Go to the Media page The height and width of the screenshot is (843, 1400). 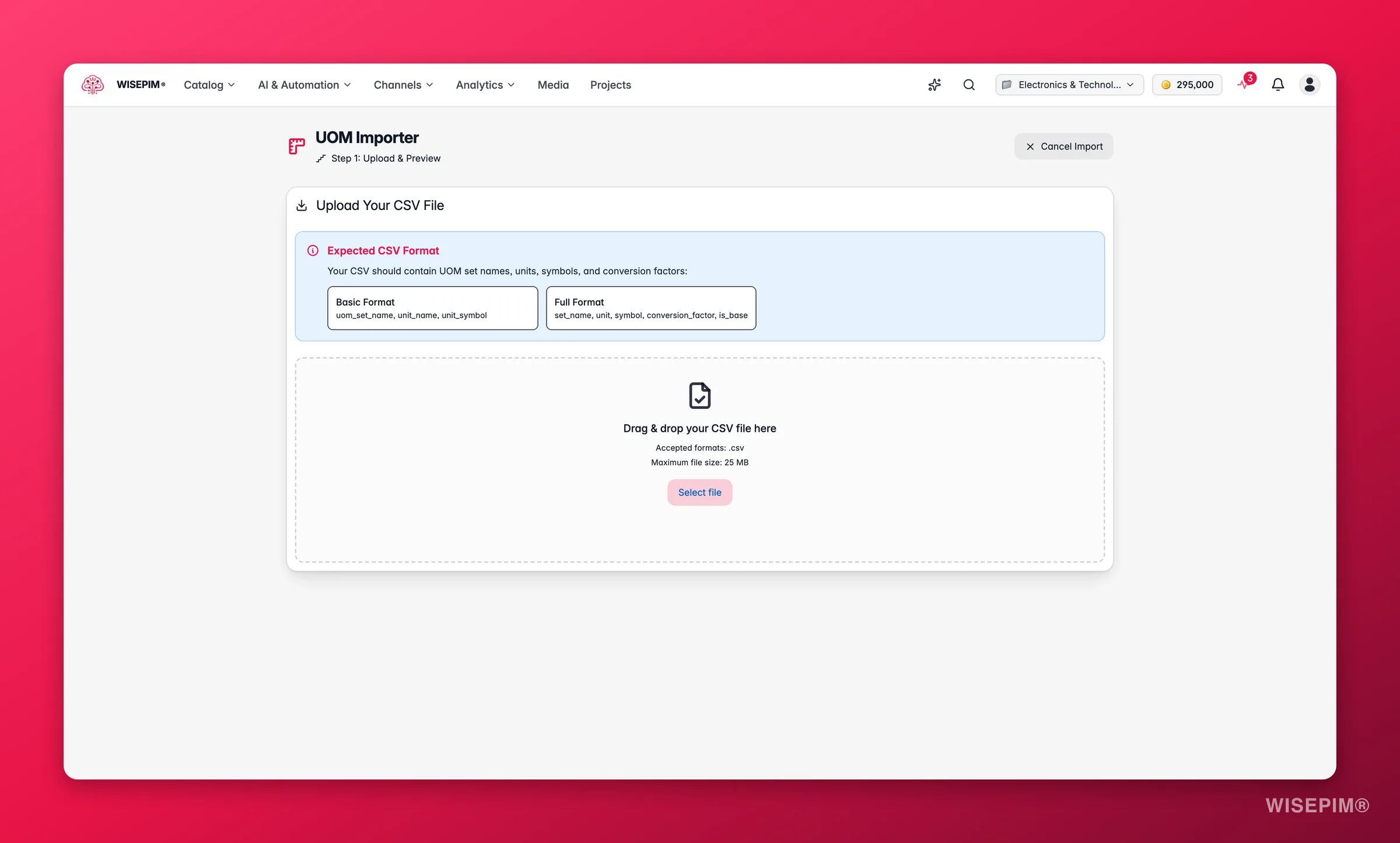553,85
